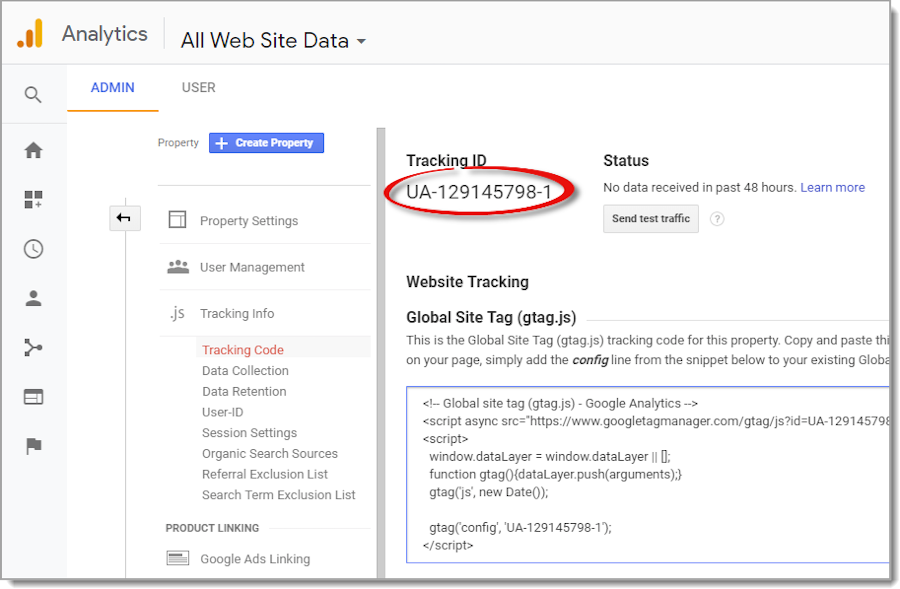Select Data Collection menu item

point(245,370)
